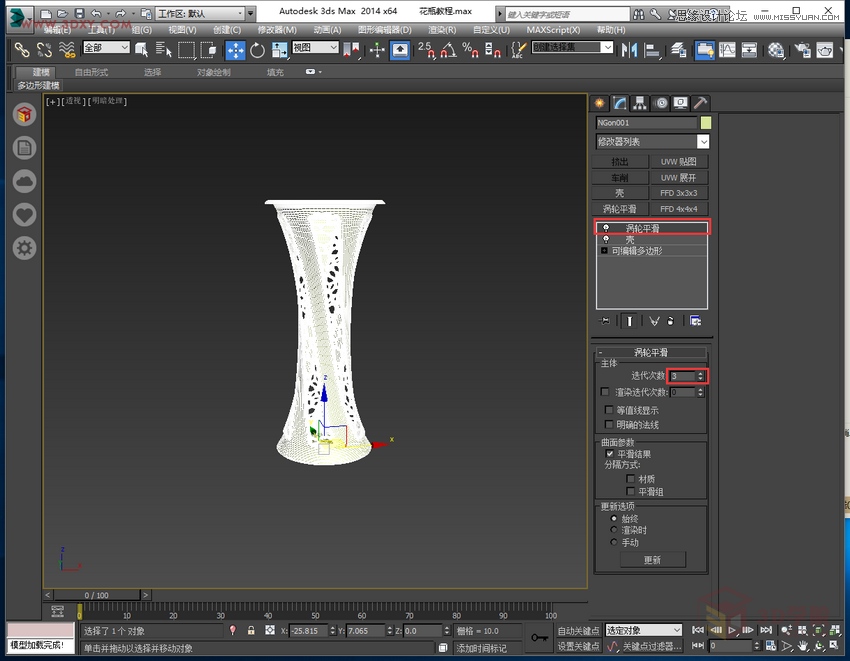Click the Remove Modifier trash icon

(x=670, y=321)
